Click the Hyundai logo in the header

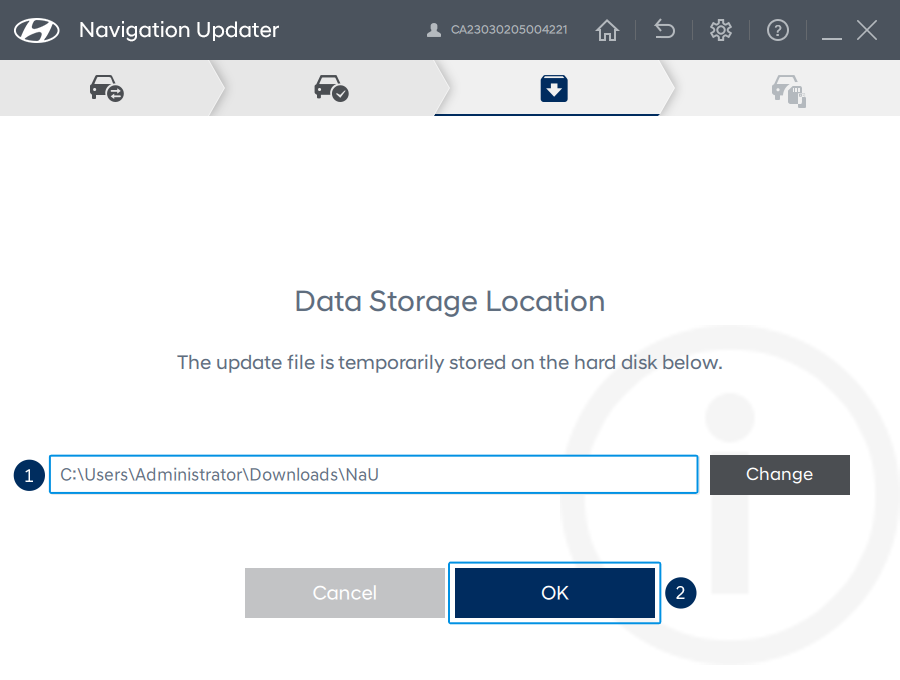point(37,30)
